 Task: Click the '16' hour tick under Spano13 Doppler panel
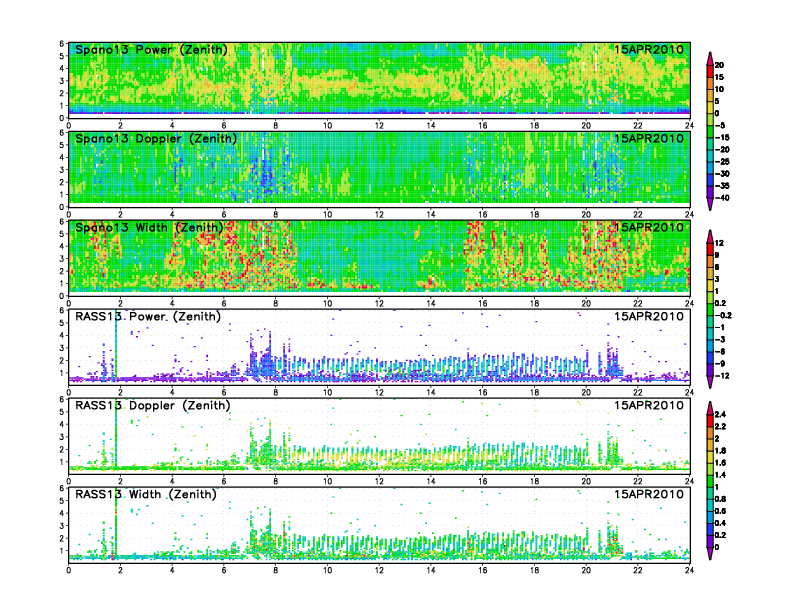pyautogui.click(x=482, y=214)
